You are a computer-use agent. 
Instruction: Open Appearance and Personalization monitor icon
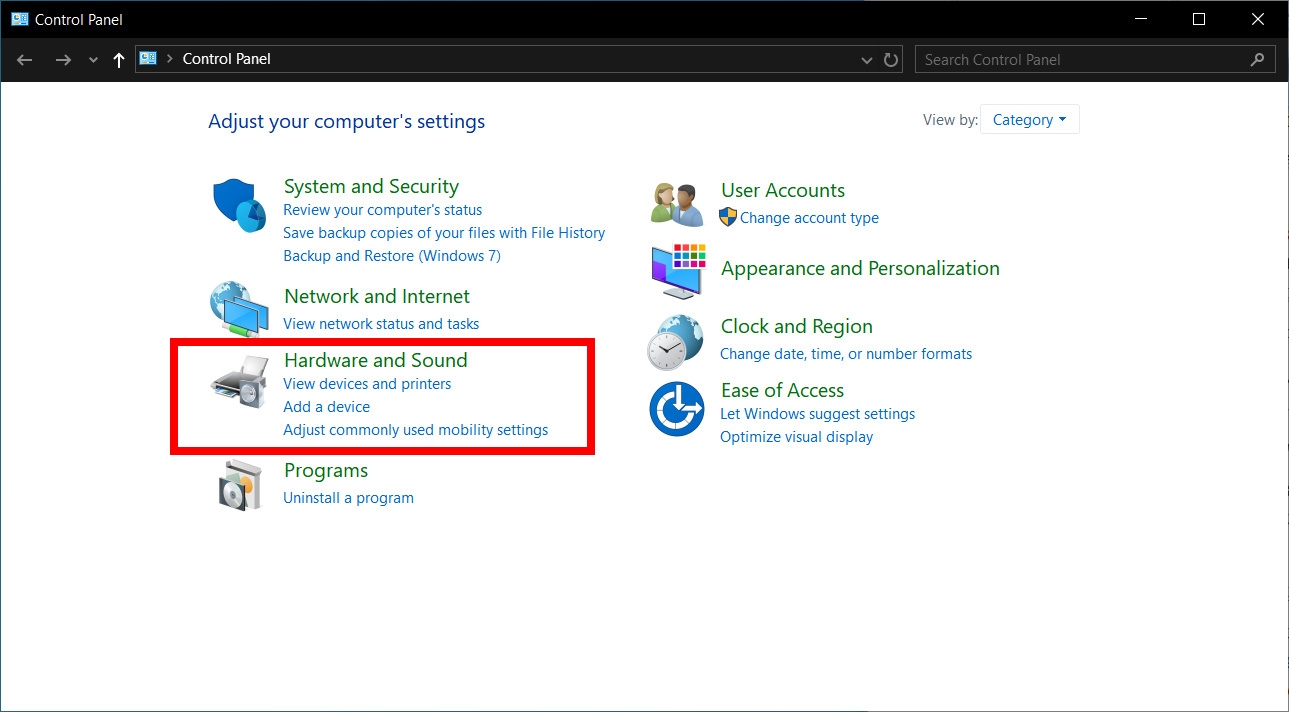tap(678, 270)
